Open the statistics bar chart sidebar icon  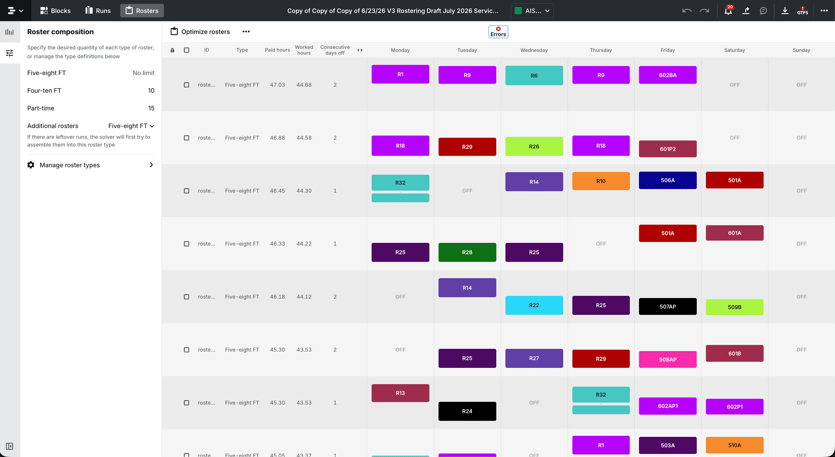[x=10, y=32]
